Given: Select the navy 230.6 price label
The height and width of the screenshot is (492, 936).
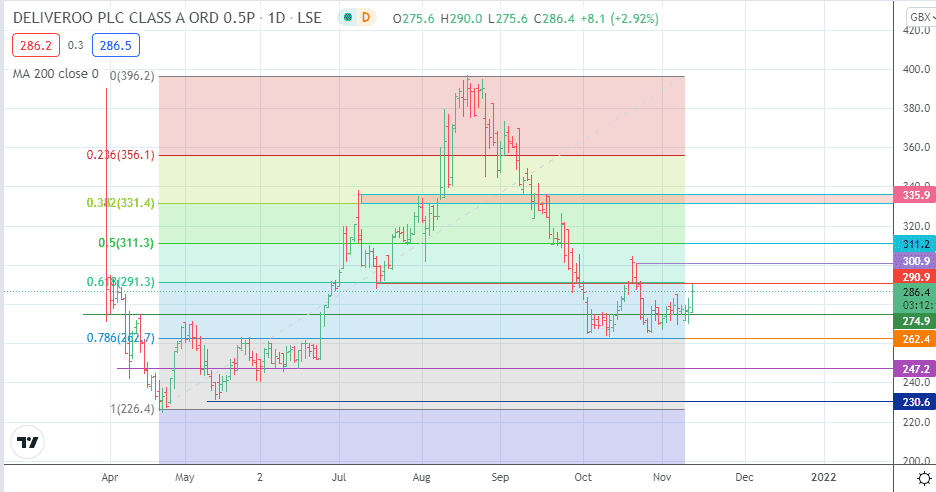Looking at the screenshot, I should pyautogui.click(x=915, y=402).
